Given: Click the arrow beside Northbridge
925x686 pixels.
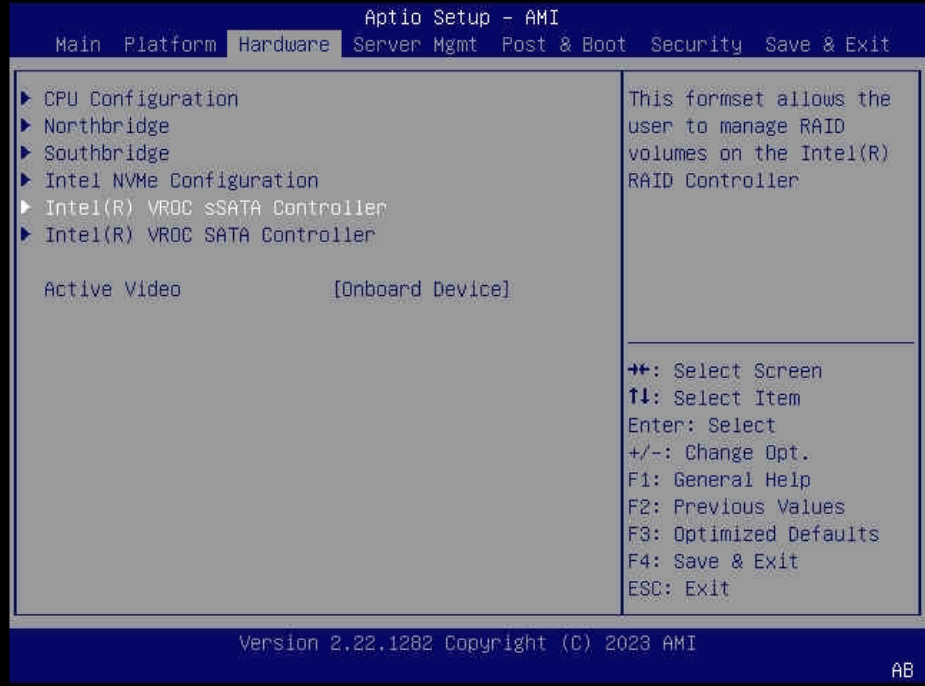Looking at the screenshot, I should (26, 125).
